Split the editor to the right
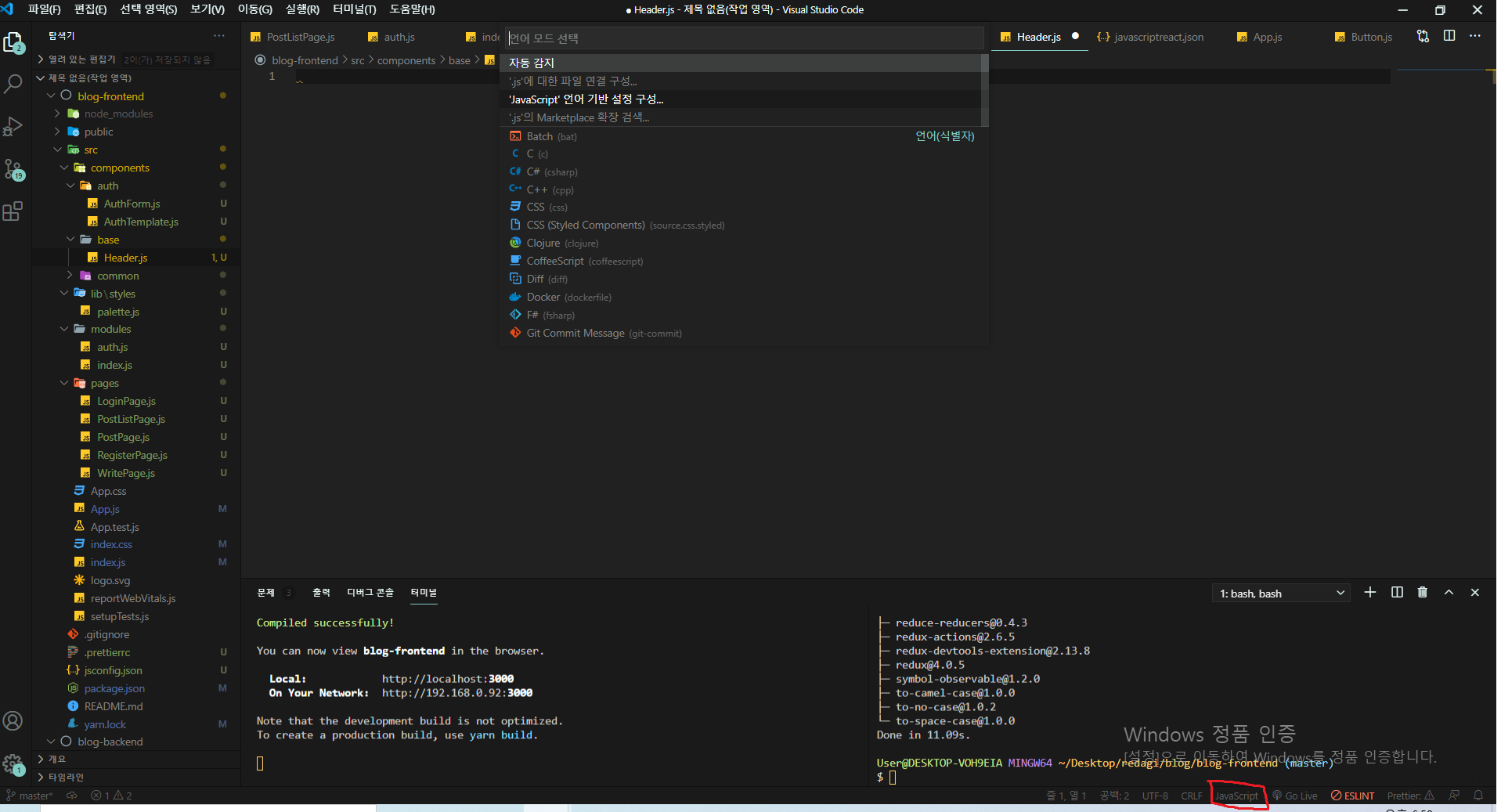Image resolution: width=1501 pixels, height=812 pixels. coord(1449,36)
